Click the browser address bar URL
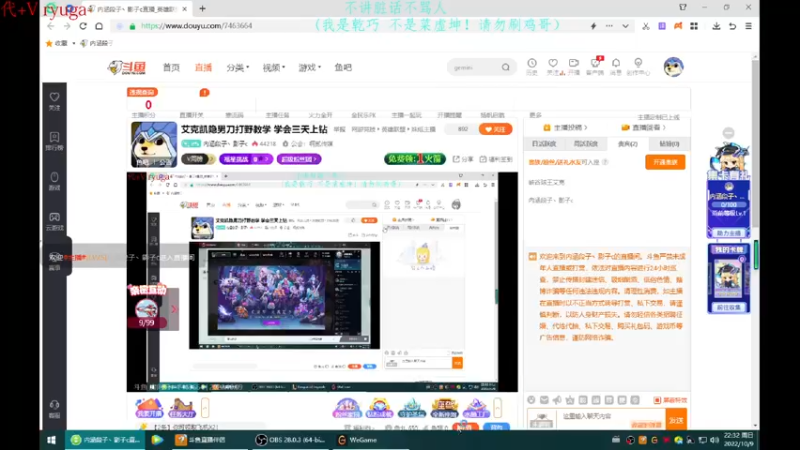Image resolution: width=800 pixels, height=450 pixels. pos(196,26)
